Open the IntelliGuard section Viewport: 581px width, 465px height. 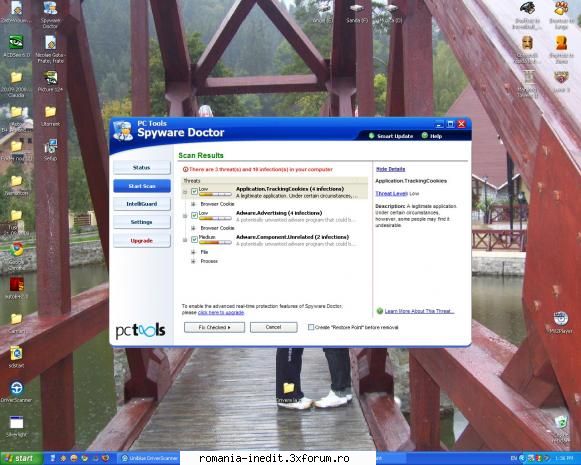pyautogui.click(x=142, y=204)
